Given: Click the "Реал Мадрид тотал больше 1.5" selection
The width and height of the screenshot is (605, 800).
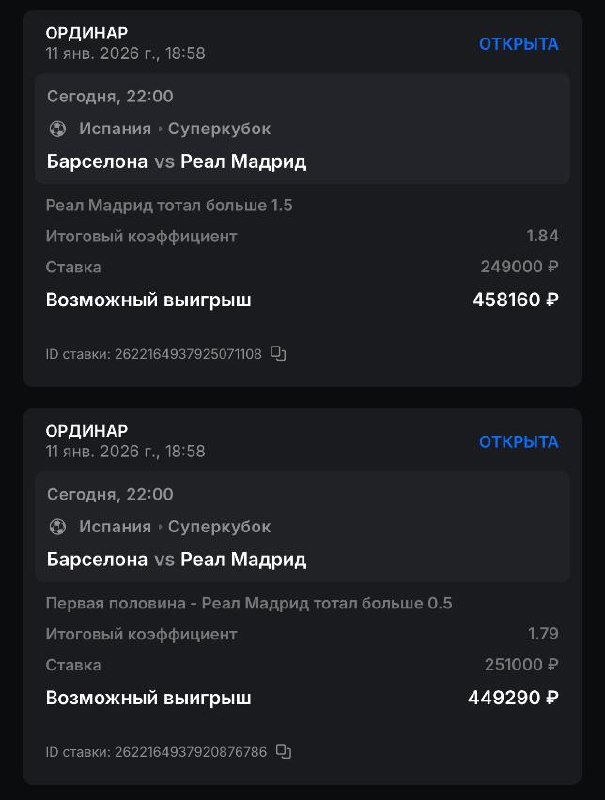Looking at the screenshot, I should click(x=169, y=205).
